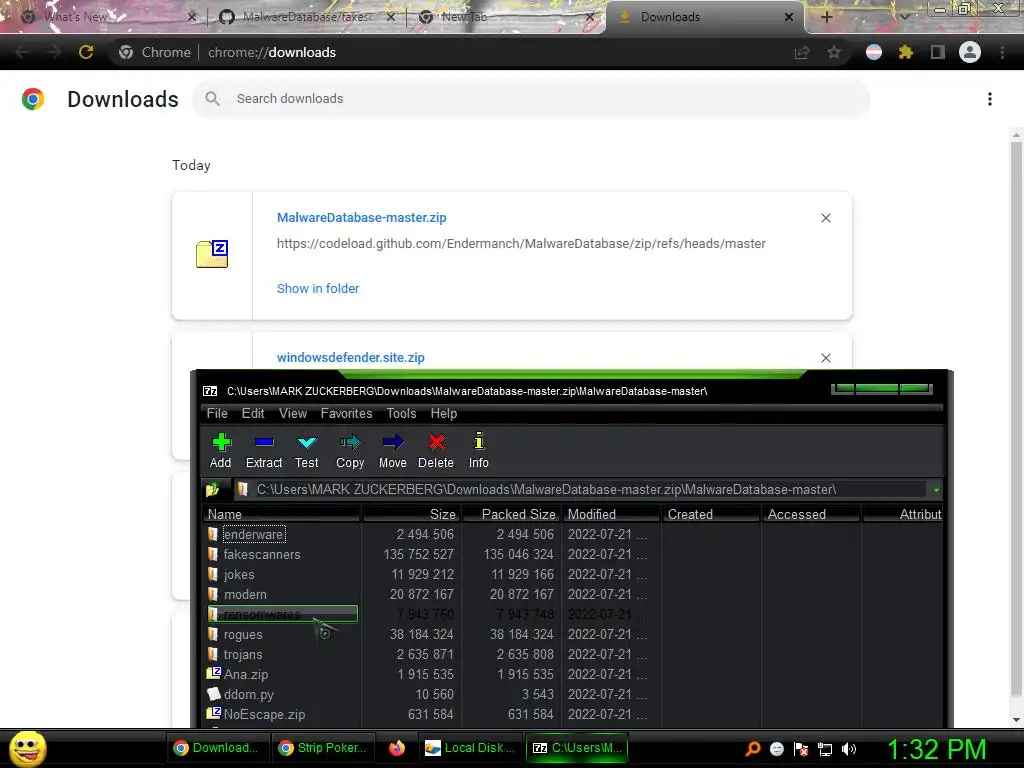Open the Tools menu in 7-Zip
Viewport: 1024px width, 768px height.
[401, 413]
